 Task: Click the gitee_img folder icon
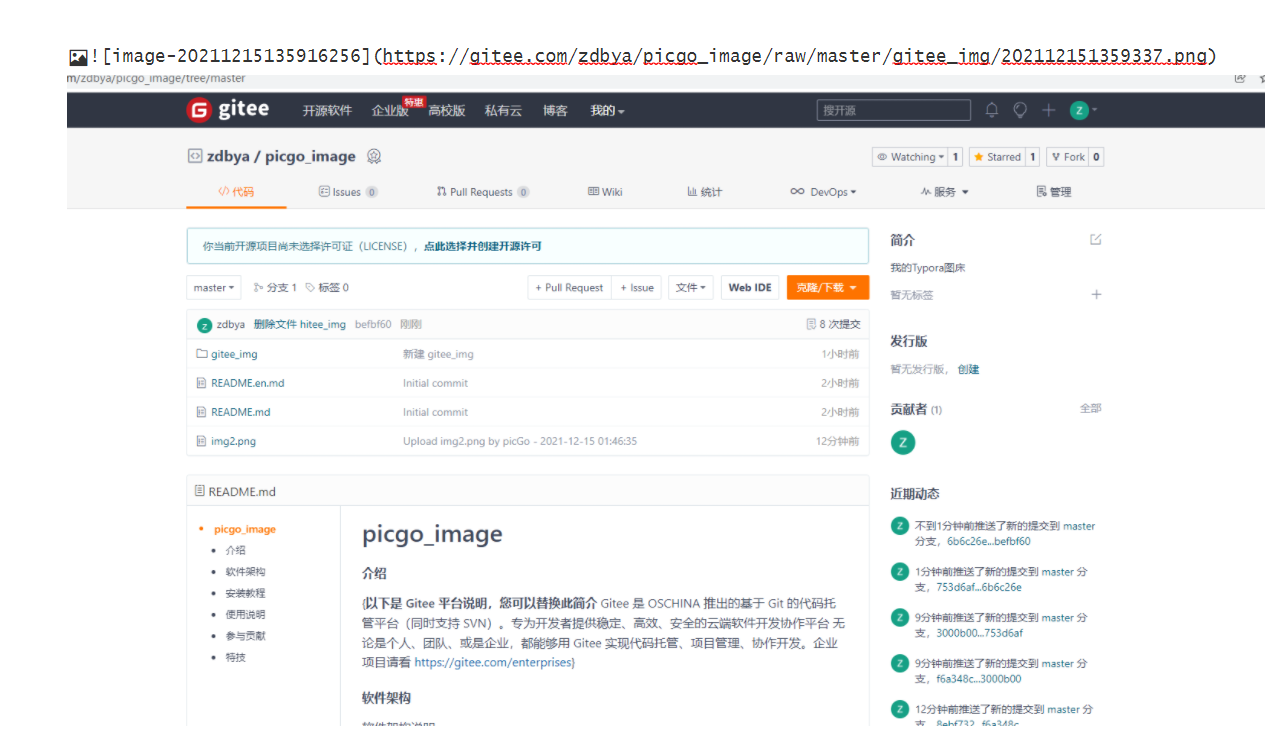pos(202,354)
